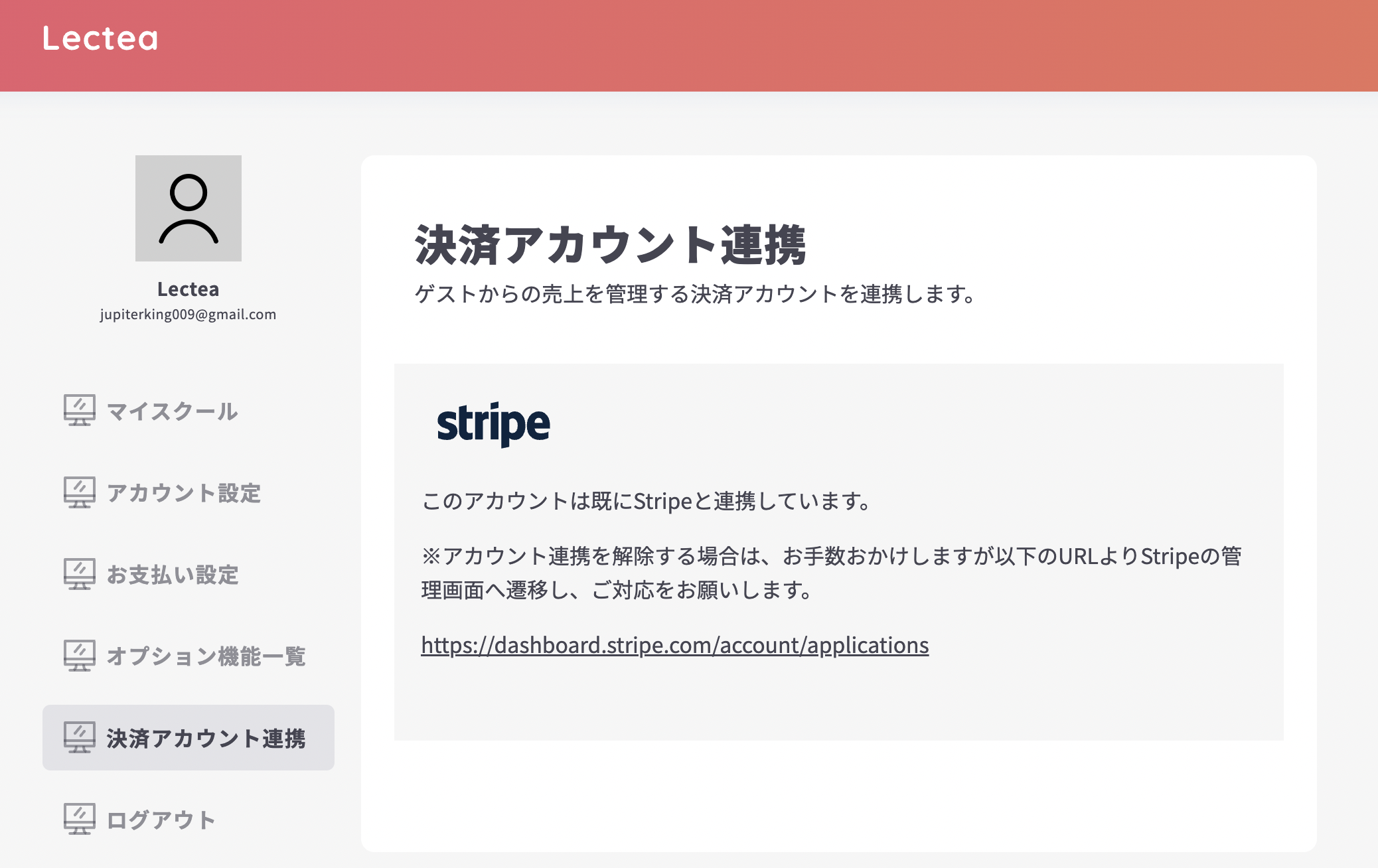Click the monitor icon beside お支払い設定
This screenshot has width=1378, height=868.
coord(80,574)
